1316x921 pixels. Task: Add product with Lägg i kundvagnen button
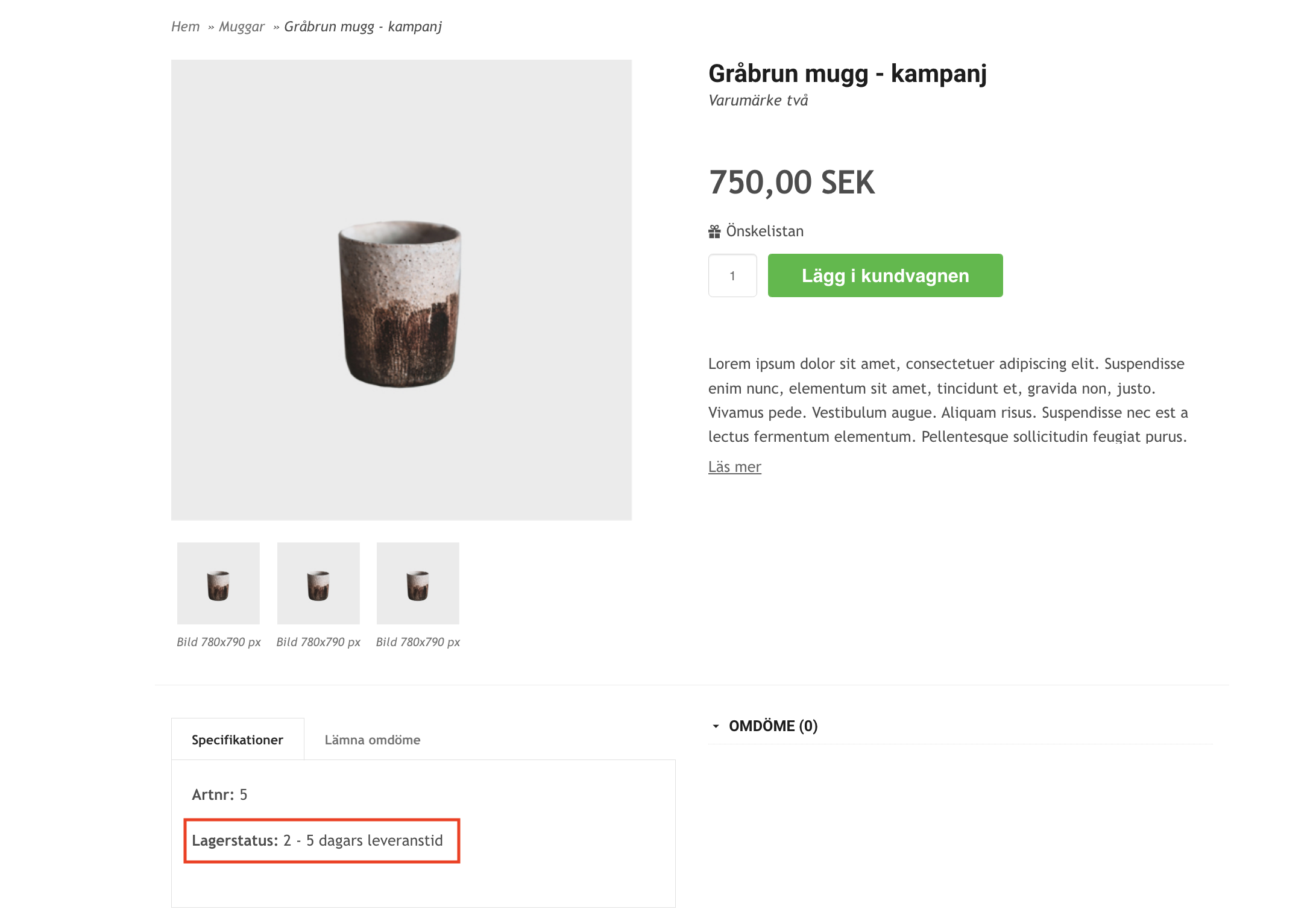[885, 275]
